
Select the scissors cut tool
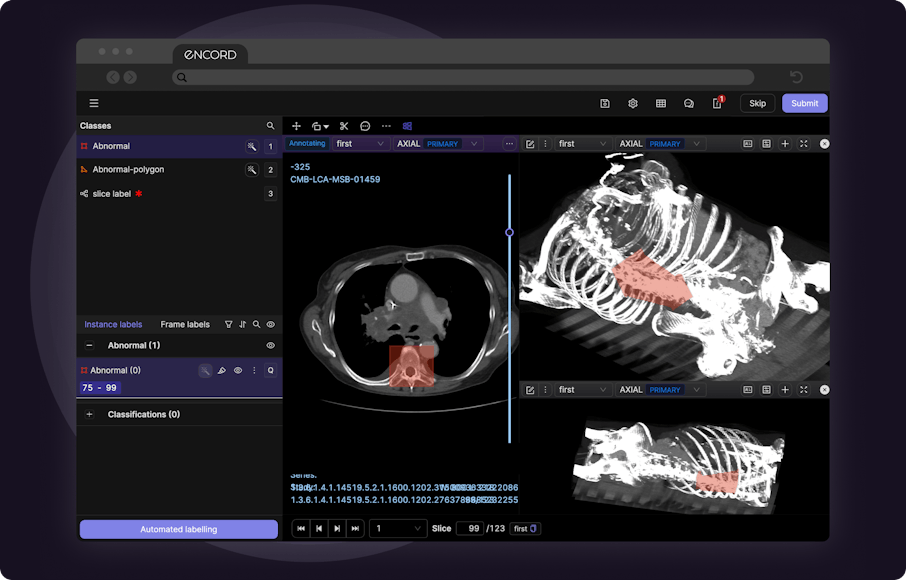point(343,126)
